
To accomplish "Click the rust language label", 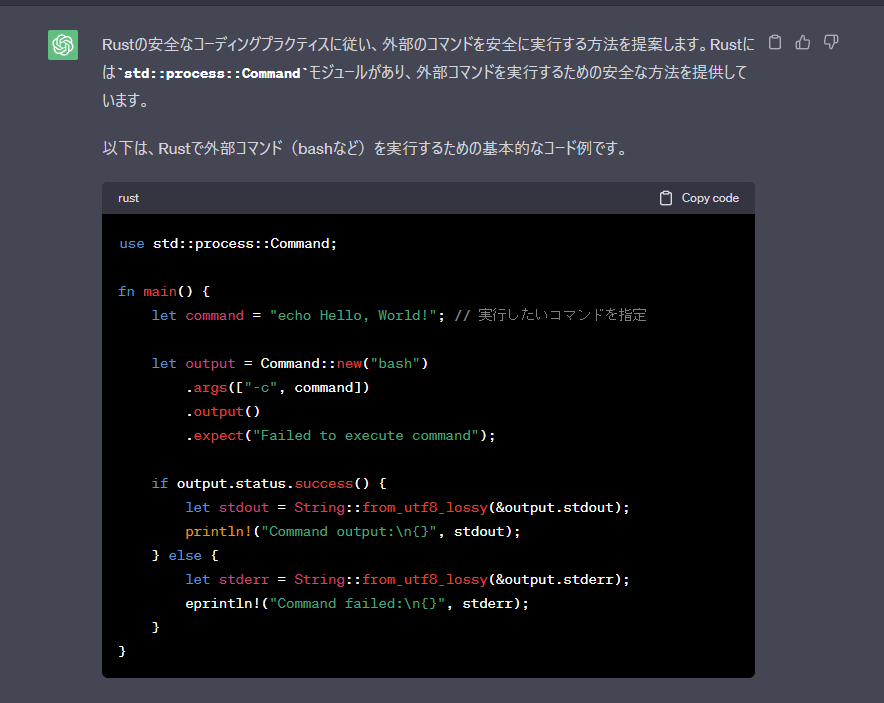I will click(x=129, y=198).
